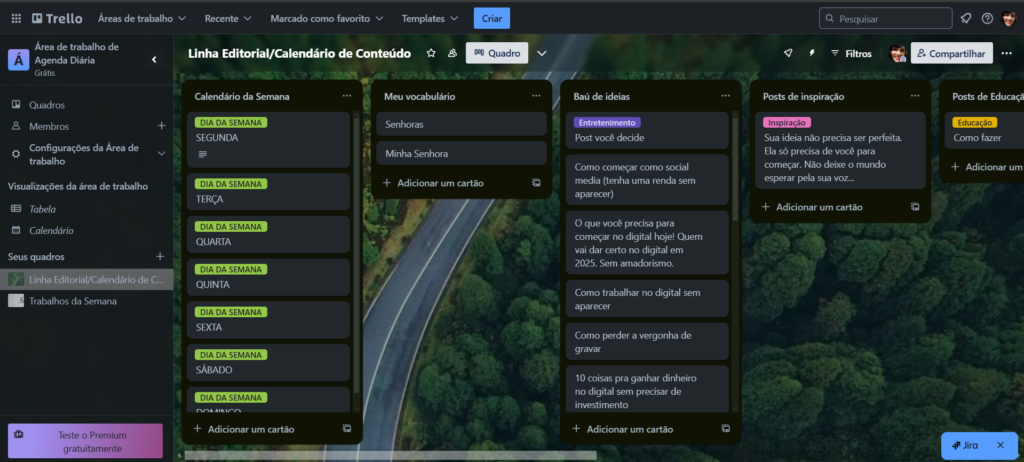
Task: Open automation lightning bolt icon
Action: coord(812,53)
